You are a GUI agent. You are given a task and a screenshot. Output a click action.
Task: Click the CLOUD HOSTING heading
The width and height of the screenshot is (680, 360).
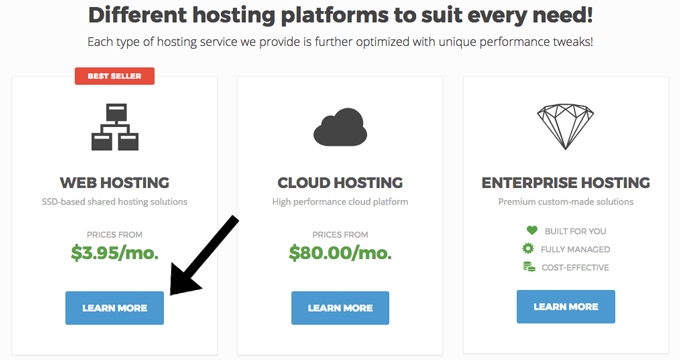tap(340, 183)
